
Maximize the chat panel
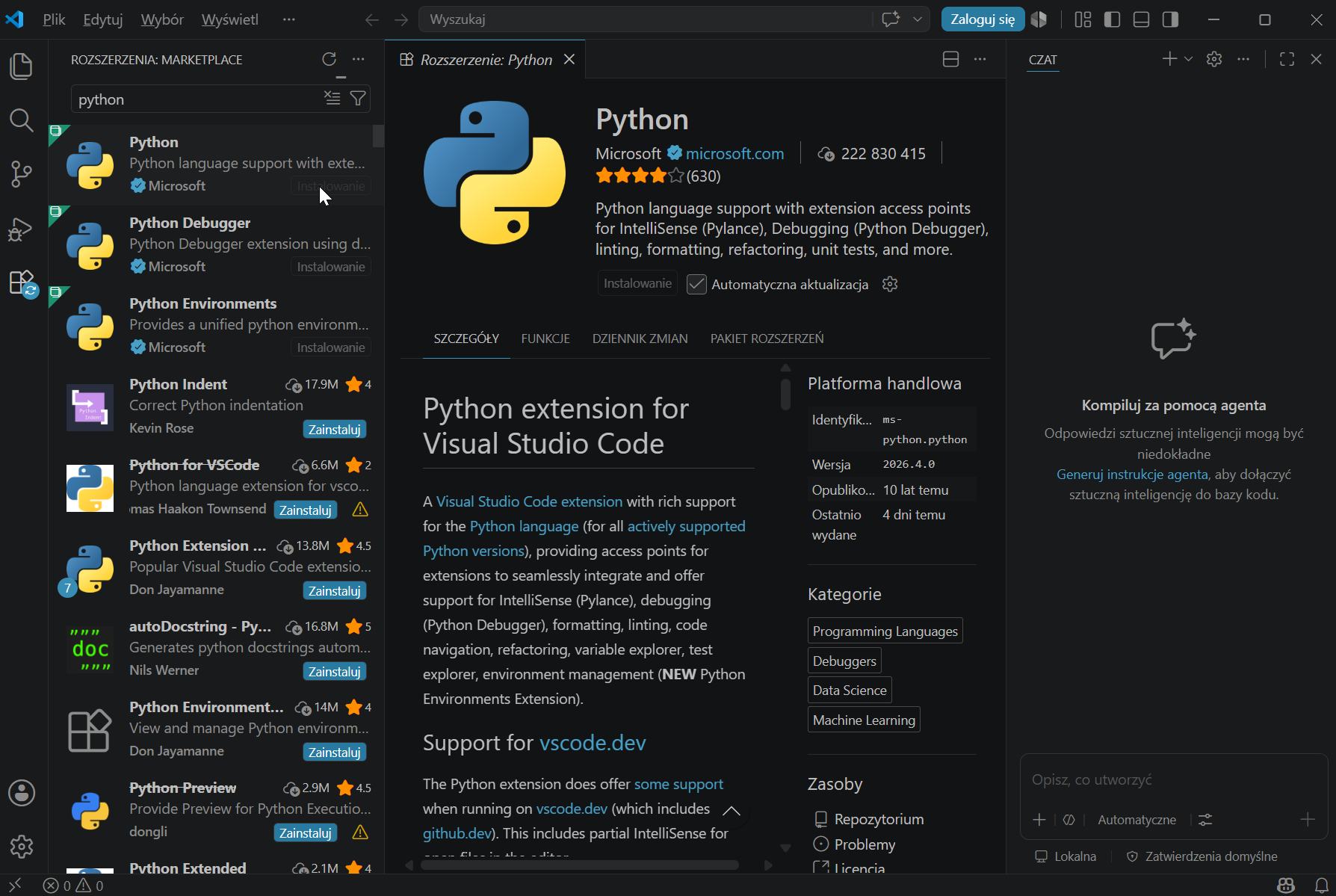point(1287,59)
